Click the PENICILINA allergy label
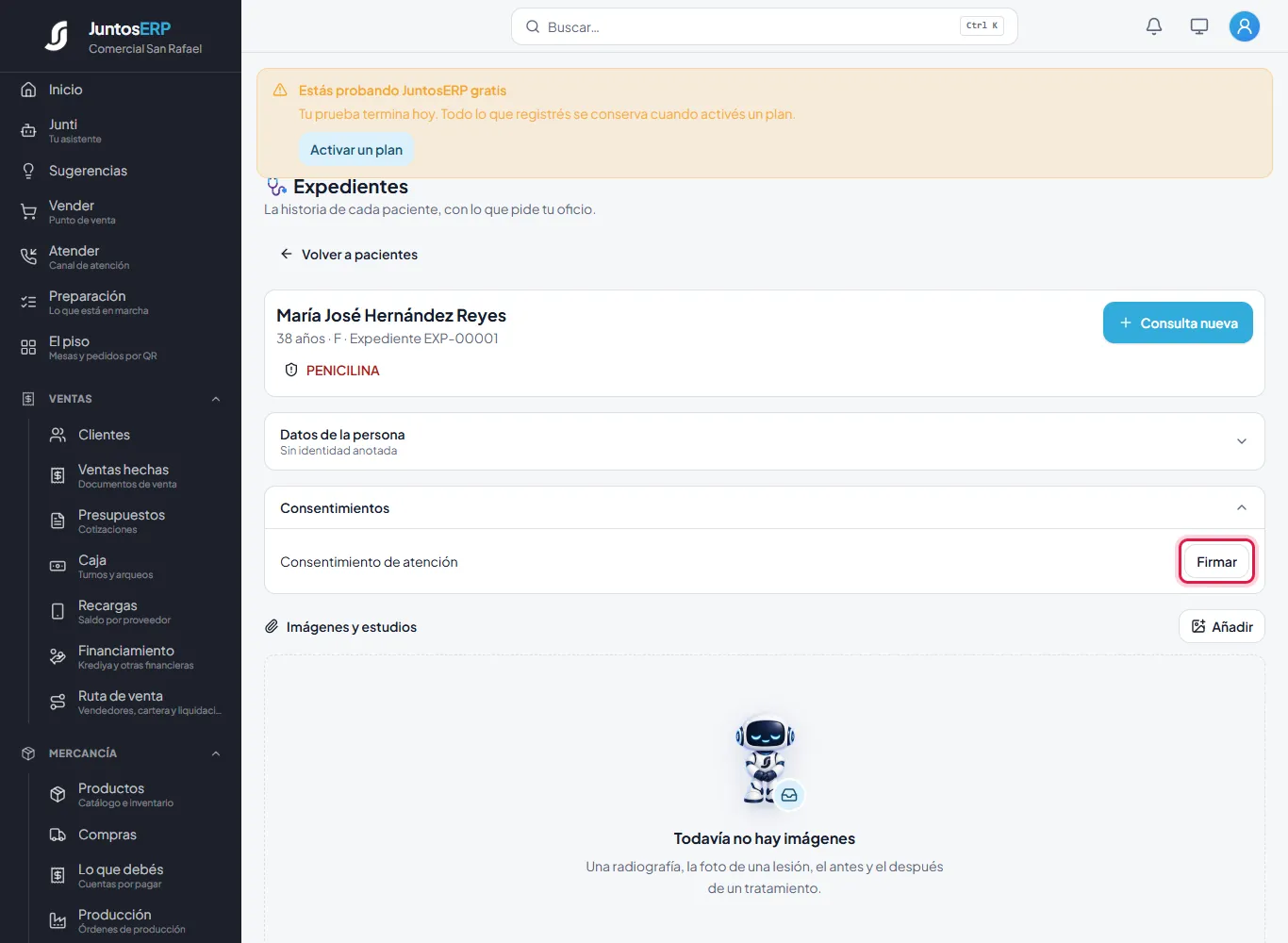The width and height of the screenshot is (1288, 943). [343, 371]
